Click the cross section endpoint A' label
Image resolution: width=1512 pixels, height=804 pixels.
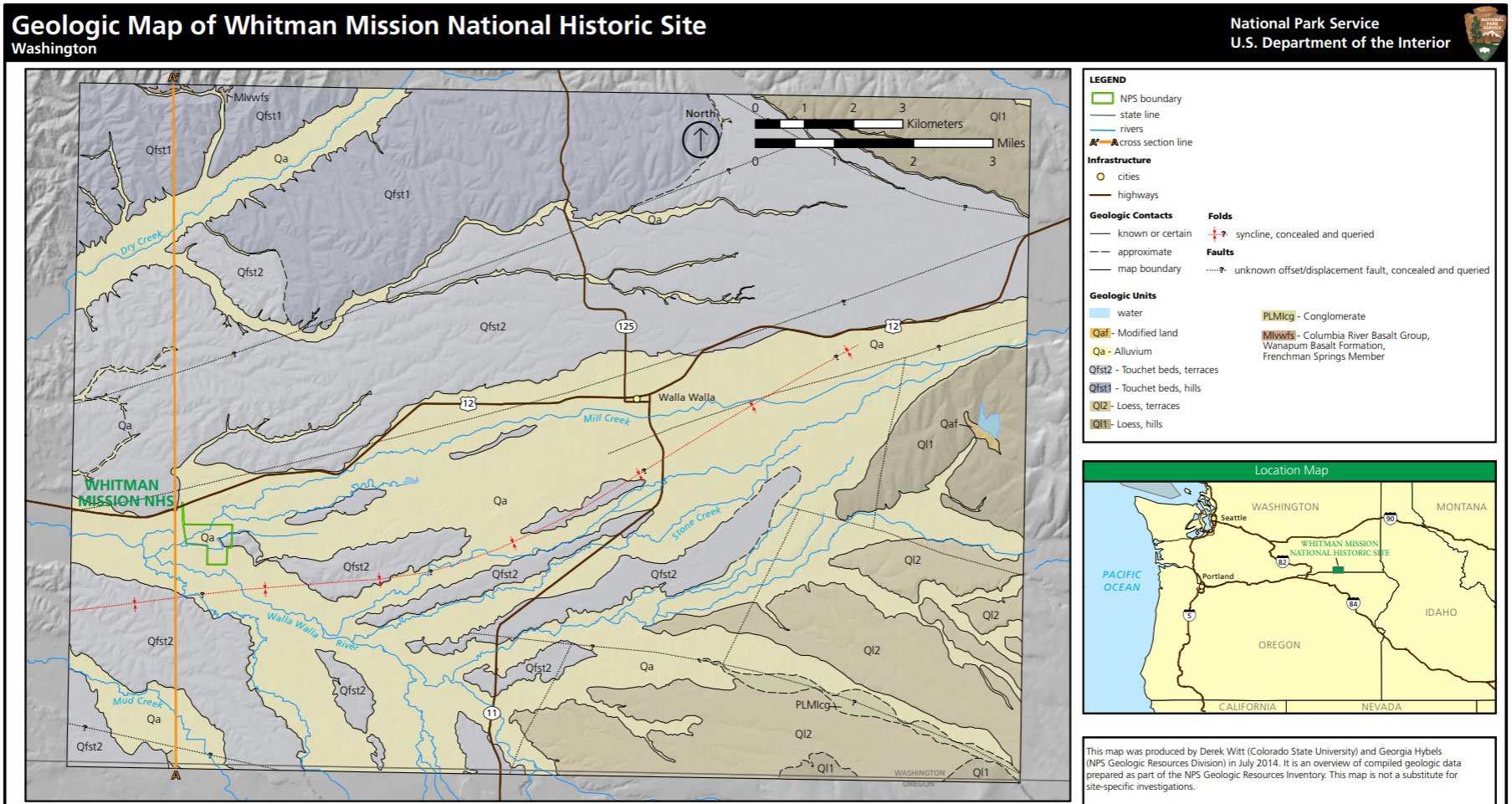tap(175, 78)
